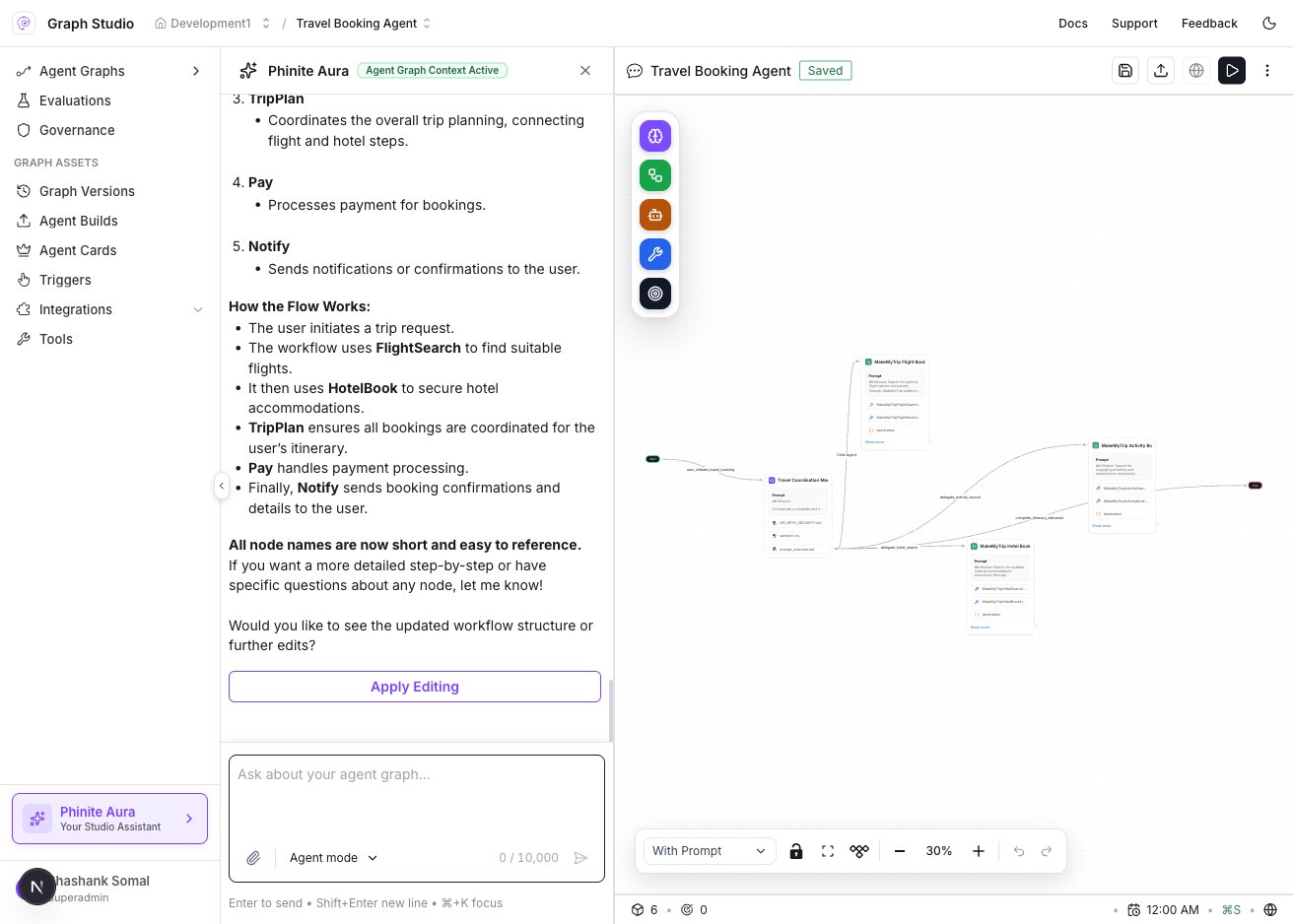Select the purple brain node tool
The width and height of the screenshot is (1293, 924).
[655, 136]
